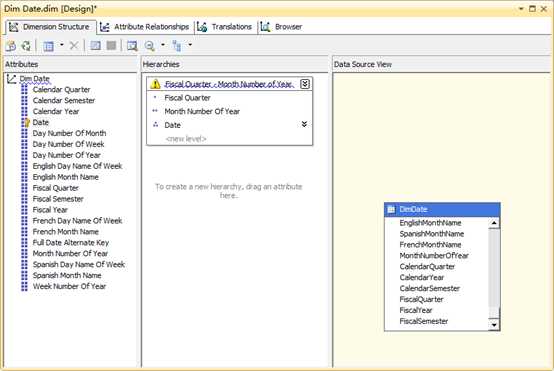Select MonthNumberOfYear column in DimDate table
This screenshot has height=371, width=554.
pos(434,256)
